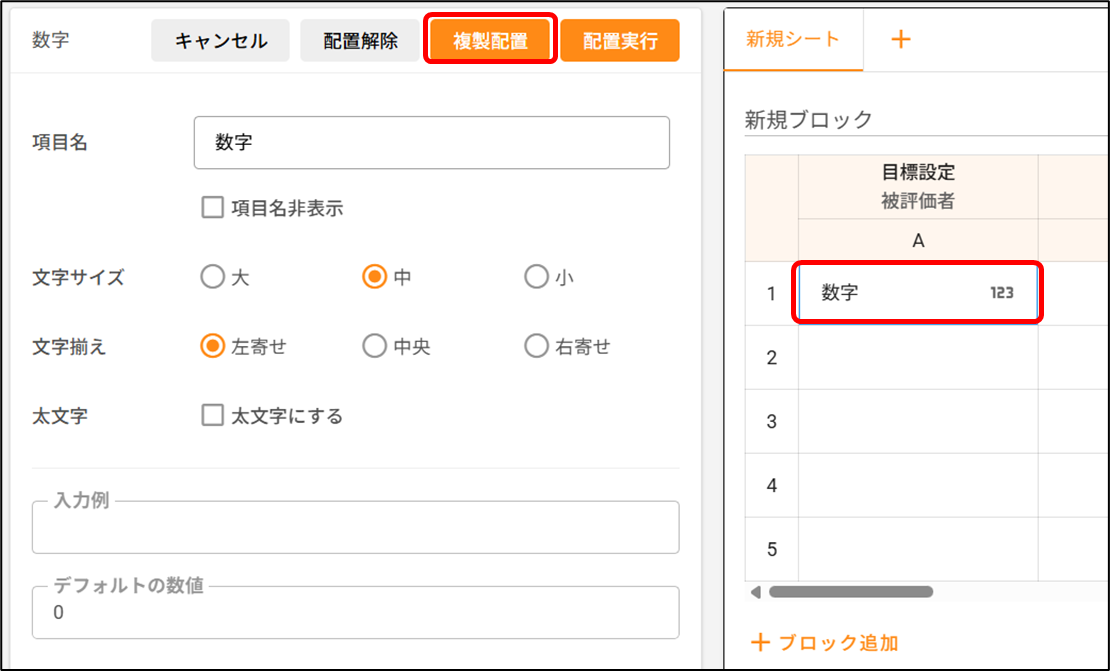Check the 太文字にする checkbox
This screenshot has width=1110, height=671.
pos(212,415)
